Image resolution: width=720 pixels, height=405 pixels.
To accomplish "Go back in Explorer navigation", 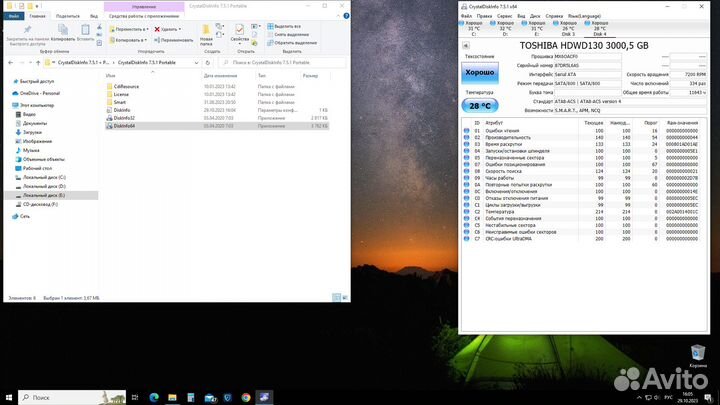I will pos(11,62).
